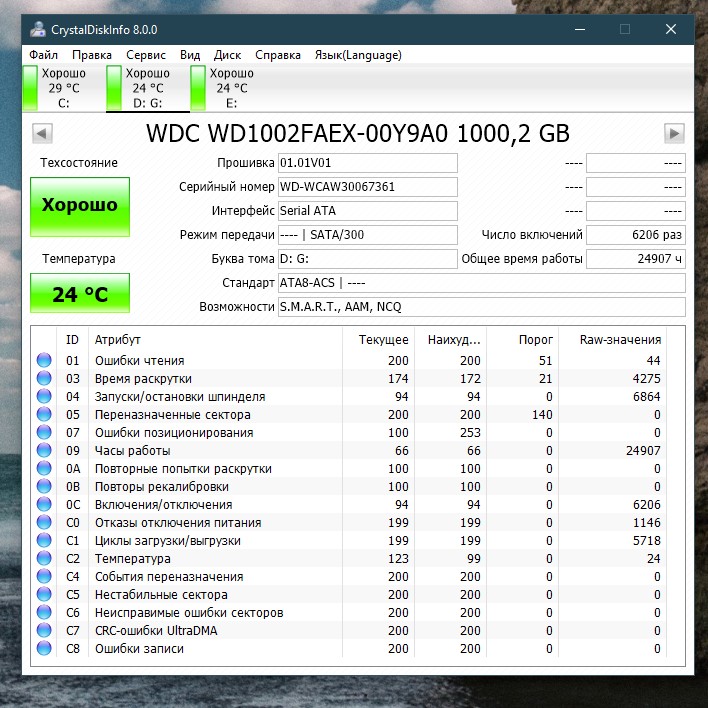Click status circle of События переназначения row
The image size is (708, 708).
pyautogui.click(x=44, y=576)
